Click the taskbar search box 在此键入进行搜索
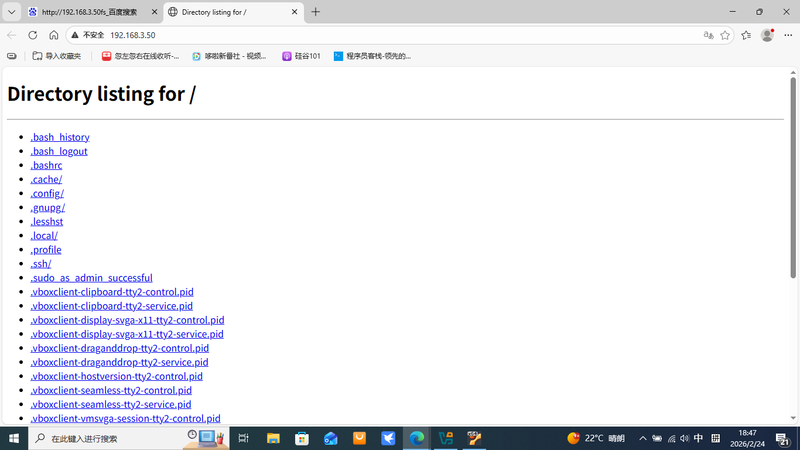 click(x=128, y=438)
